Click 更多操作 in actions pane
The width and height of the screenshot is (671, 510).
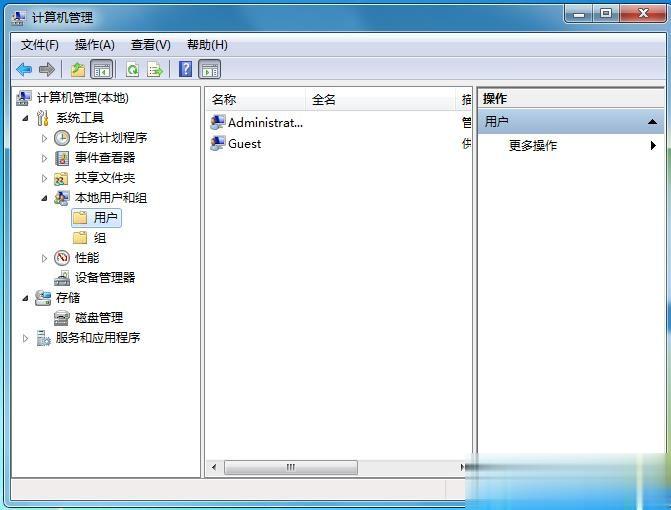[x=533, y=145]
